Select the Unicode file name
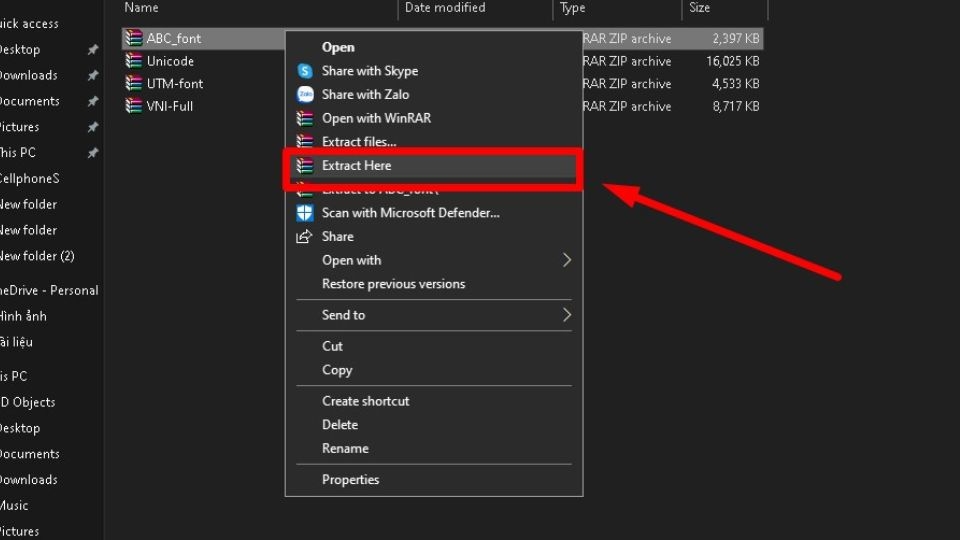Viewport: 960px width, 540px height. point(170,61)
